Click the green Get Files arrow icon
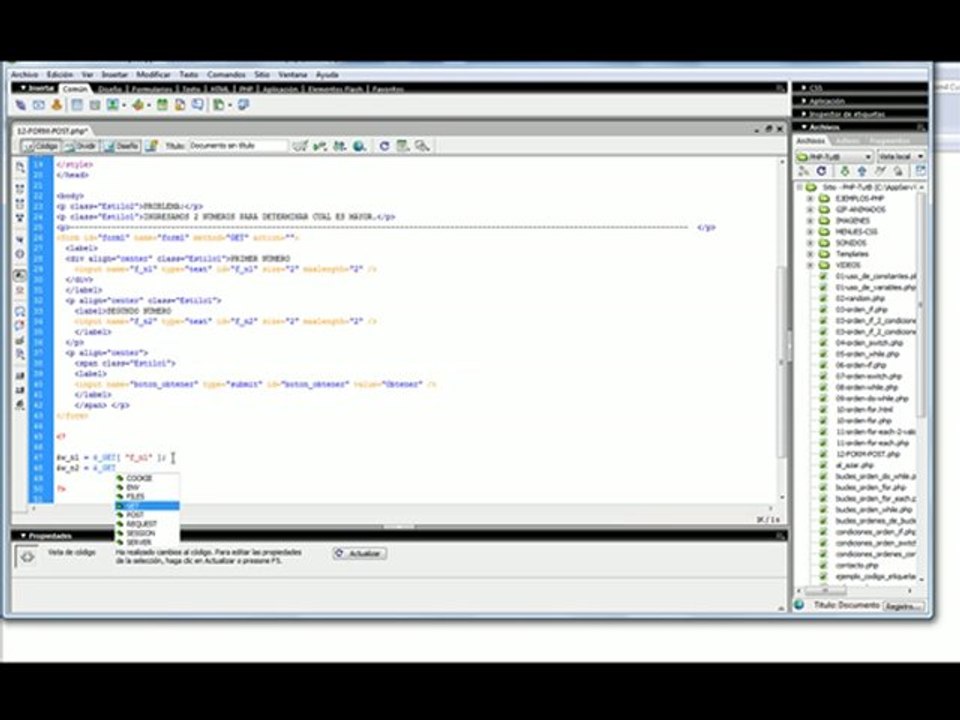The image size is (960, 720). coord(845,171)
